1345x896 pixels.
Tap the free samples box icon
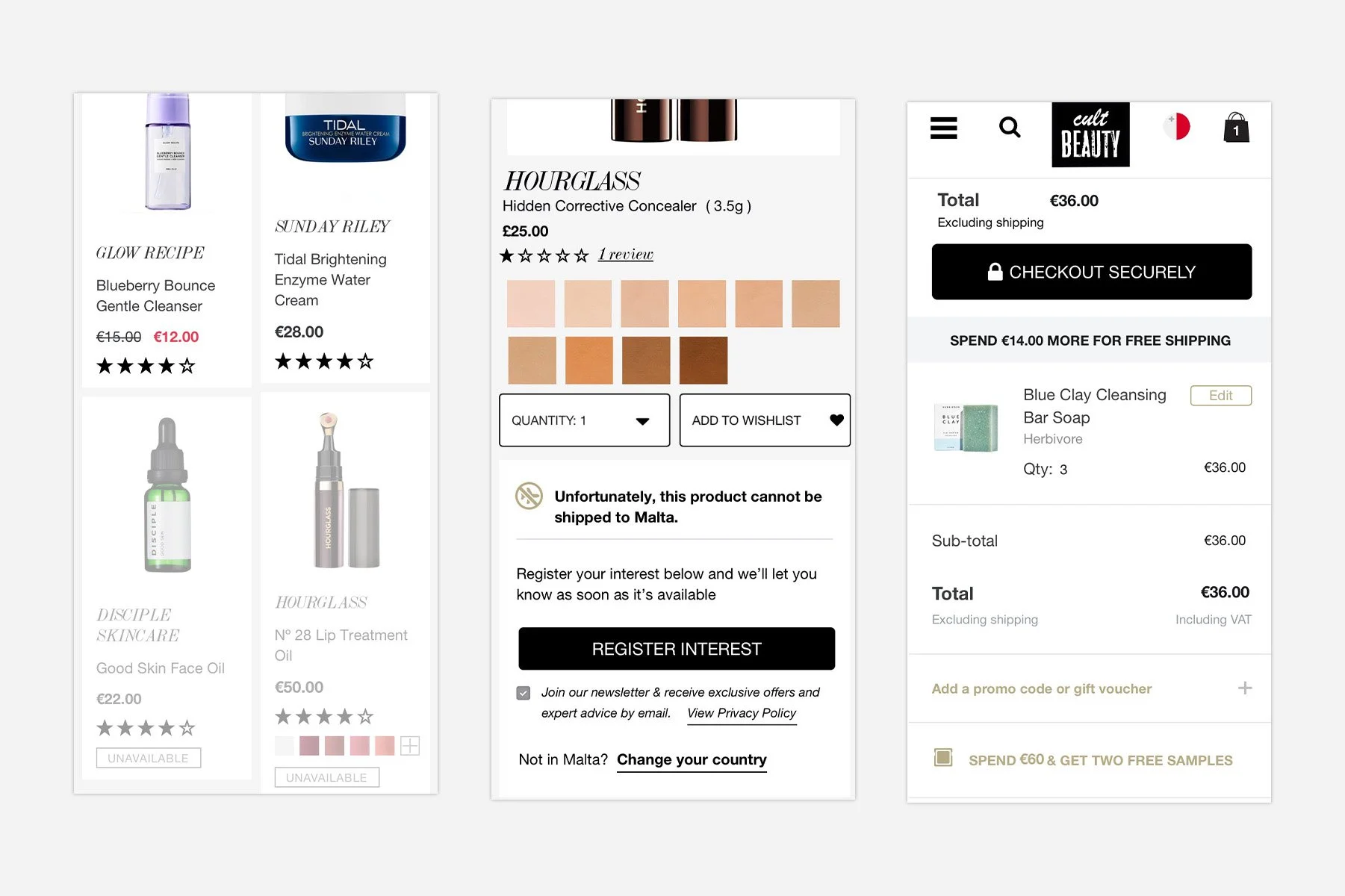(x=943, y=757)
